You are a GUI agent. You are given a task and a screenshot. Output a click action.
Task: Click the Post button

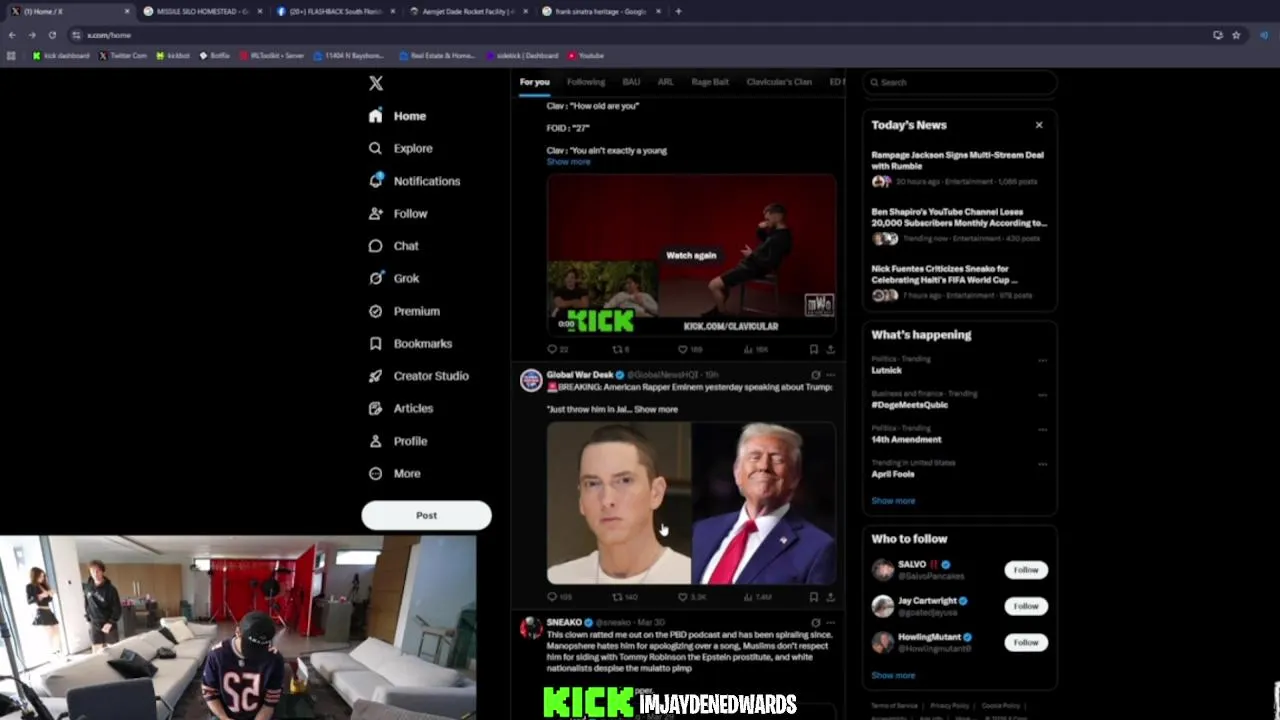(426, 516)
